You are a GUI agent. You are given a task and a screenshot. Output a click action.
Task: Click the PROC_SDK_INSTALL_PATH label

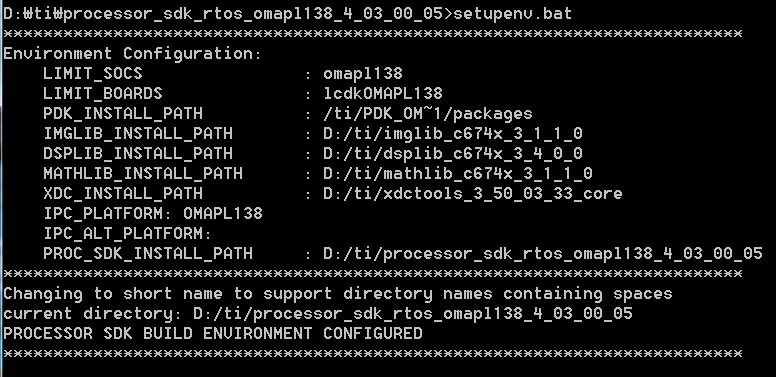147,253
